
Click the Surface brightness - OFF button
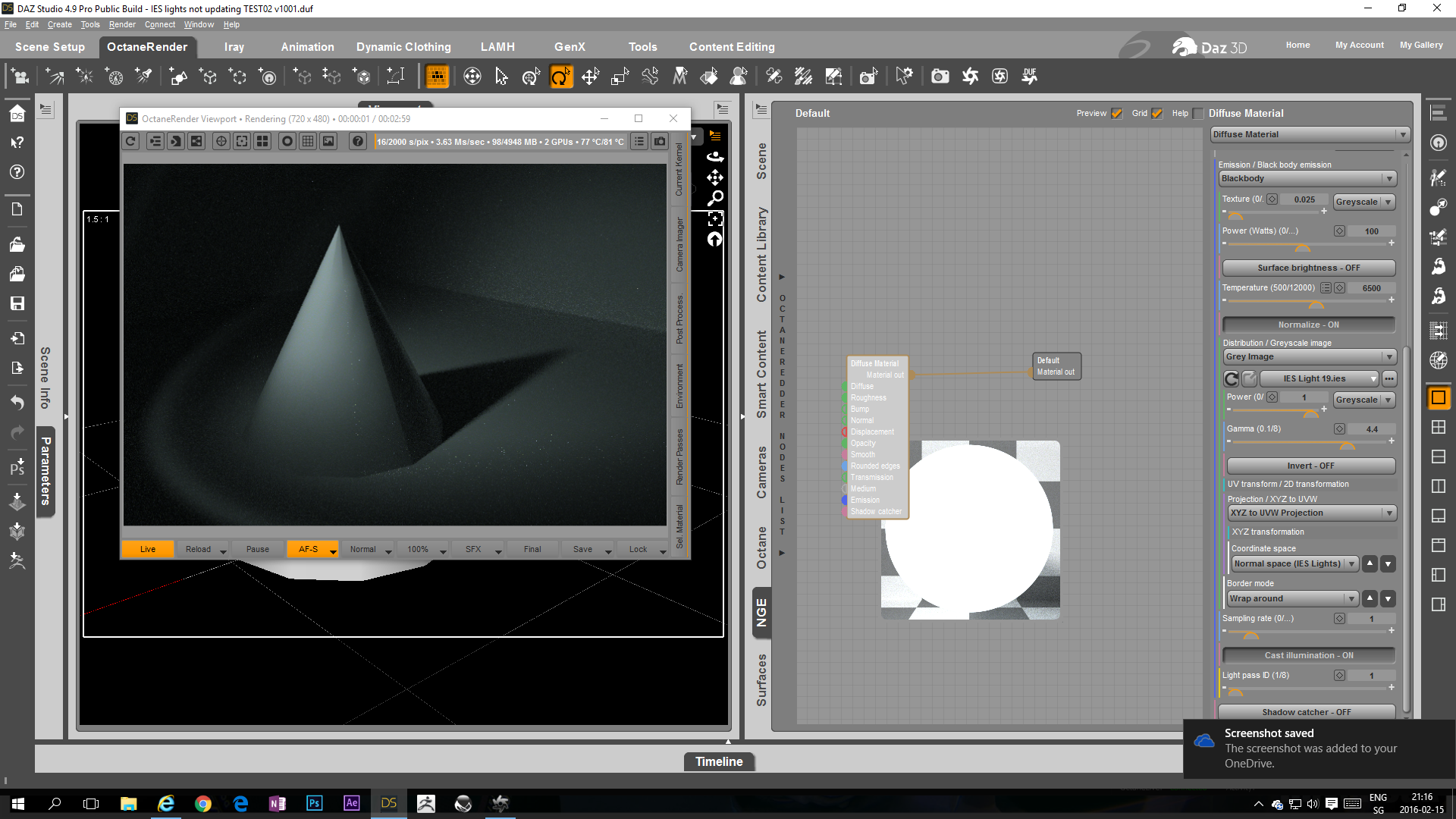(x=1308, y=268)
